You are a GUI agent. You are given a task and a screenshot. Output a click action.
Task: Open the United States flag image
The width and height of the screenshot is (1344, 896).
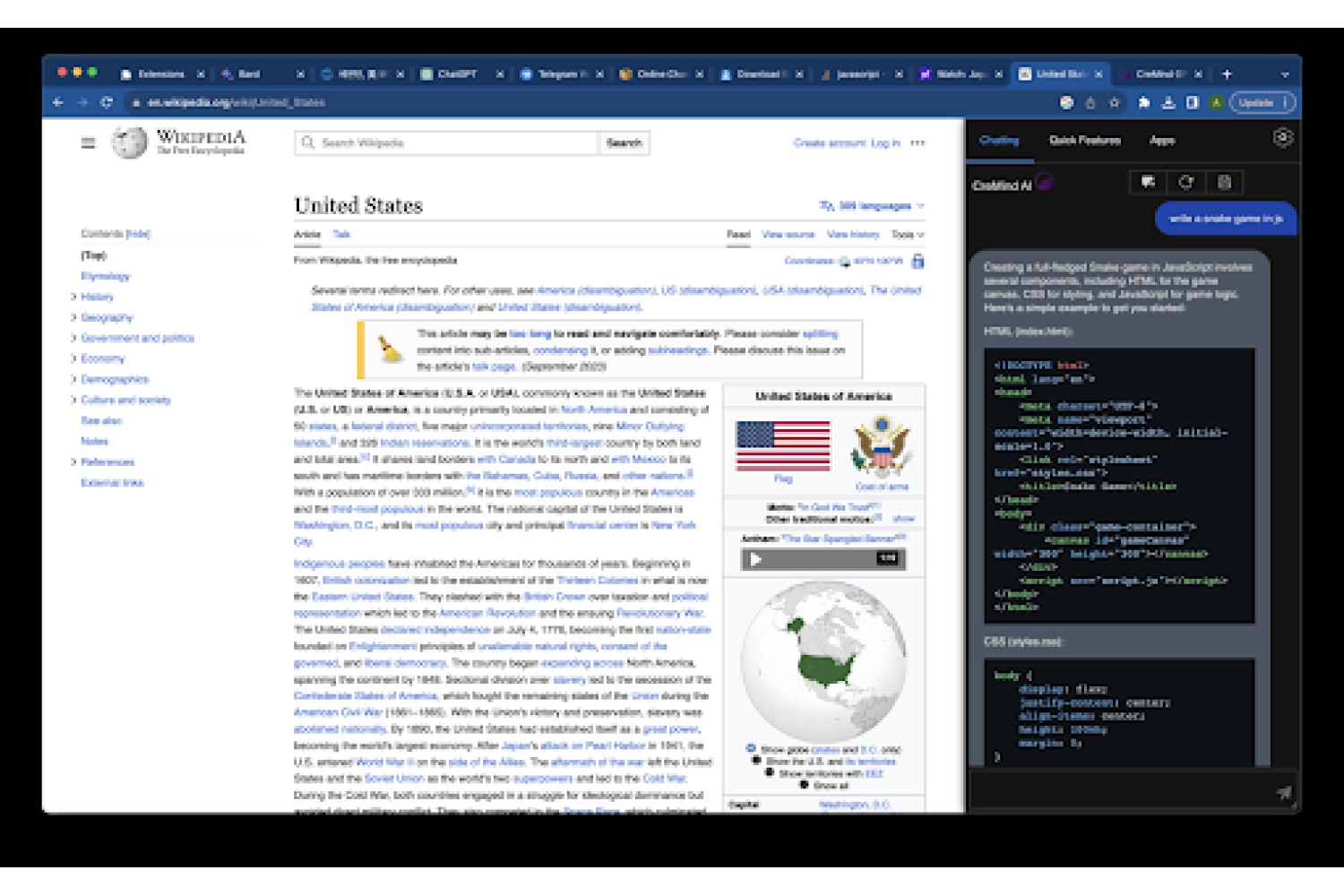(783, 446)
